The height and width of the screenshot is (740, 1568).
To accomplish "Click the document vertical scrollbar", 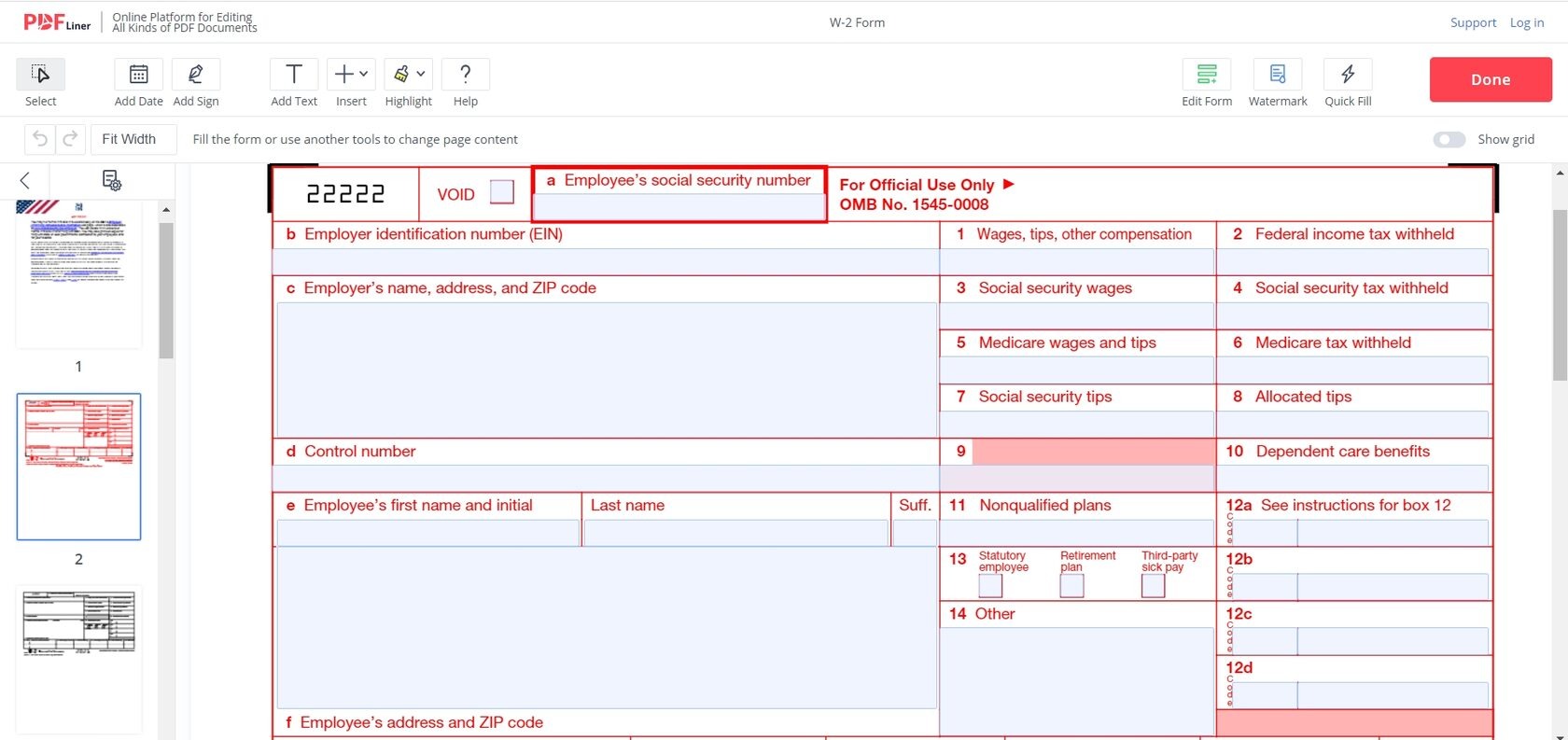I will [1560, 295].
